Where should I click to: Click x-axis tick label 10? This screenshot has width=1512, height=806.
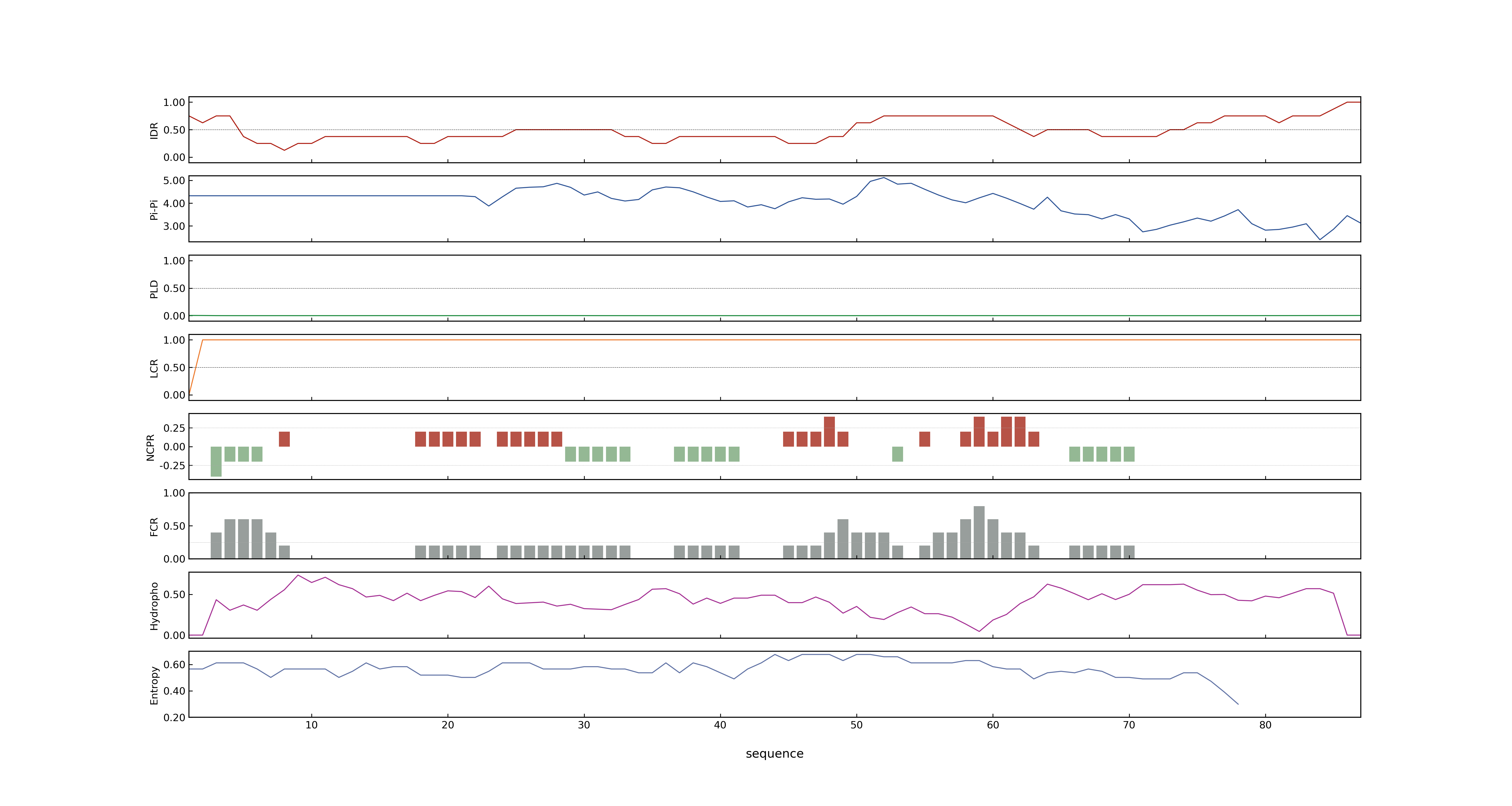(x=312, y=725)
